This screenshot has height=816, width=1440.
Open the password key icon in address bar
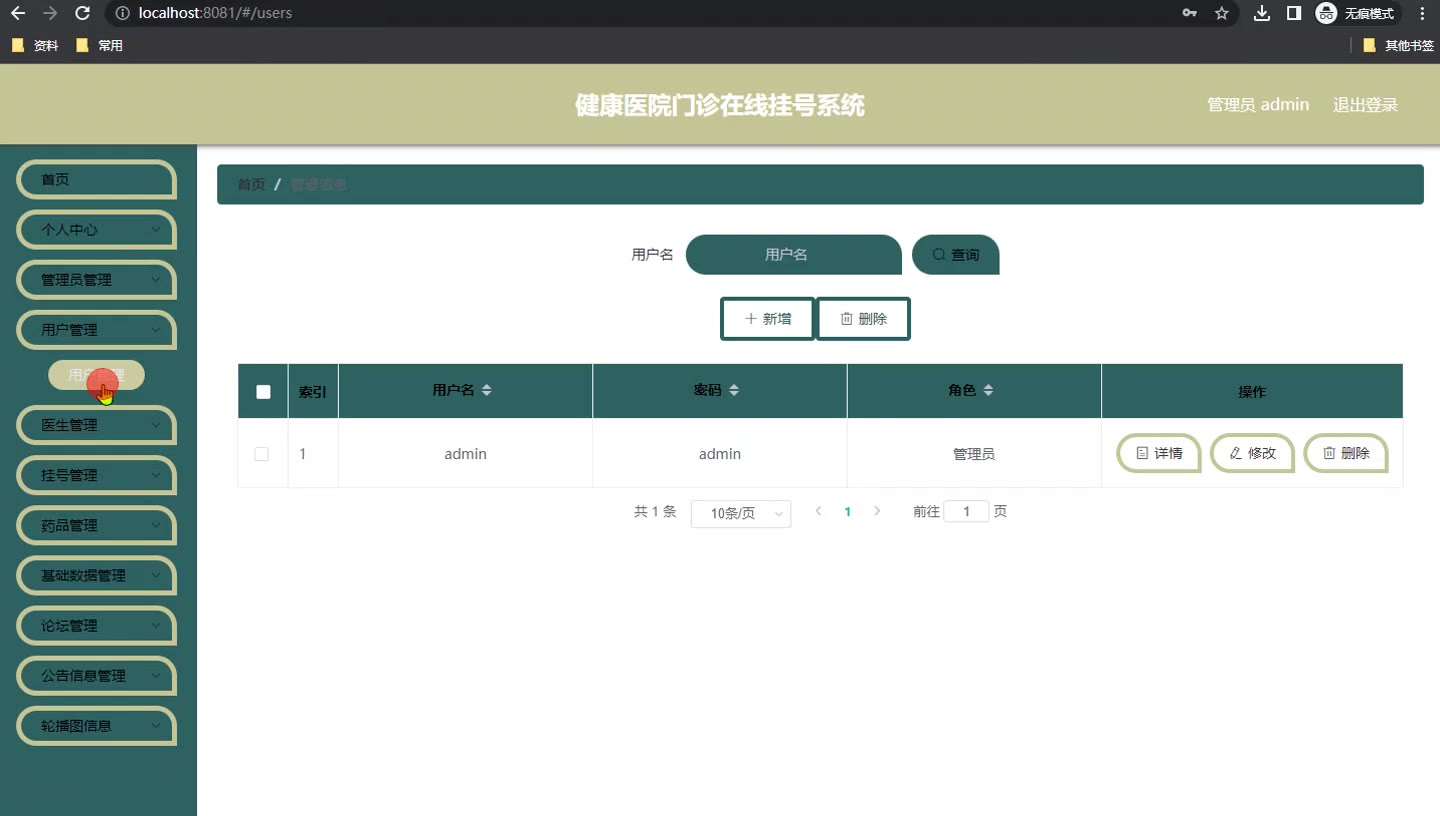[1189, 14]
